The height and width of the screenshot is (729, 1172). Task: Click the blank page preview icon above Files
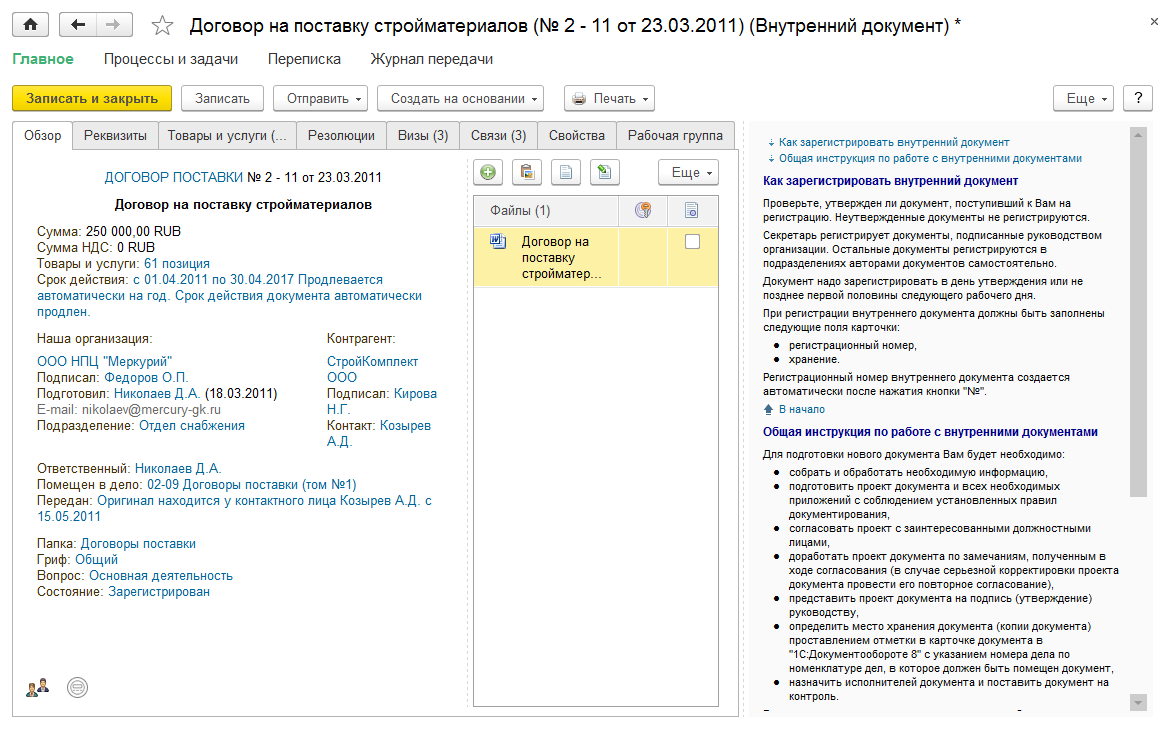pyautogui.click(x=565, y=172)
